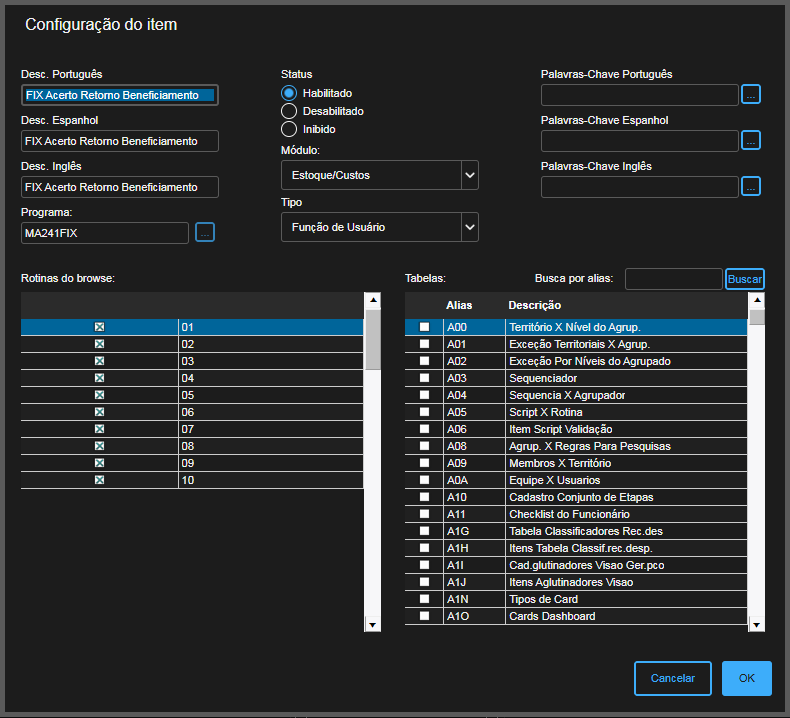Image resolution: width=790 pixels, height=718 pixels.
Task: Check the box for alias A03 Sequenciador
Action: pos(424,378)
